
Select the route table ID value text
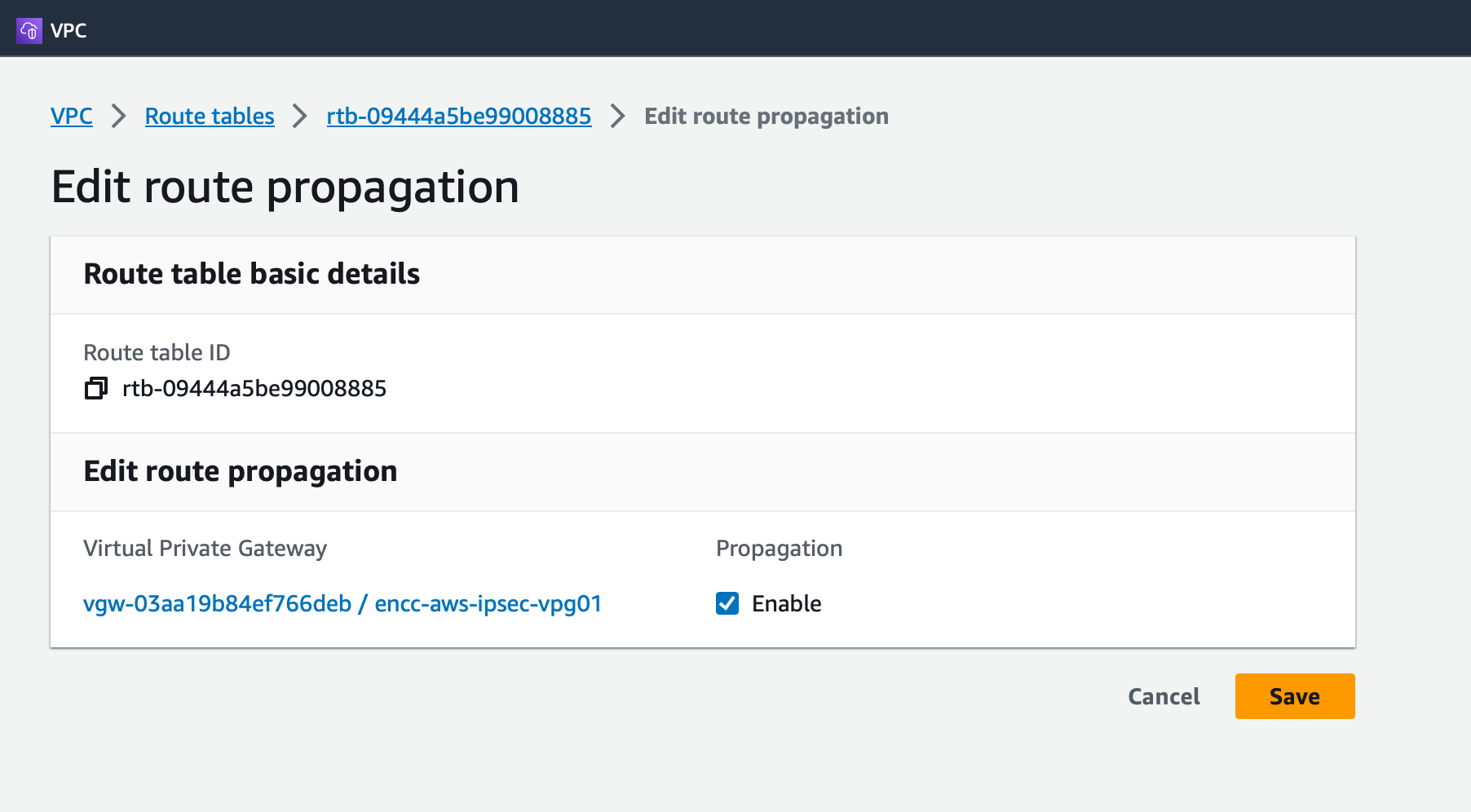(254, 389)
